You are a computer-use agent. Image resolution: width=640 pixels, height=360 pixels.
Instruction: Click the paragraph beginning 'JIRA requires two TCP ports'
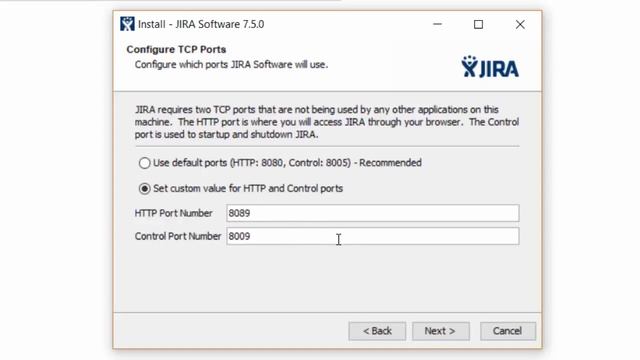tap(327, 122)
